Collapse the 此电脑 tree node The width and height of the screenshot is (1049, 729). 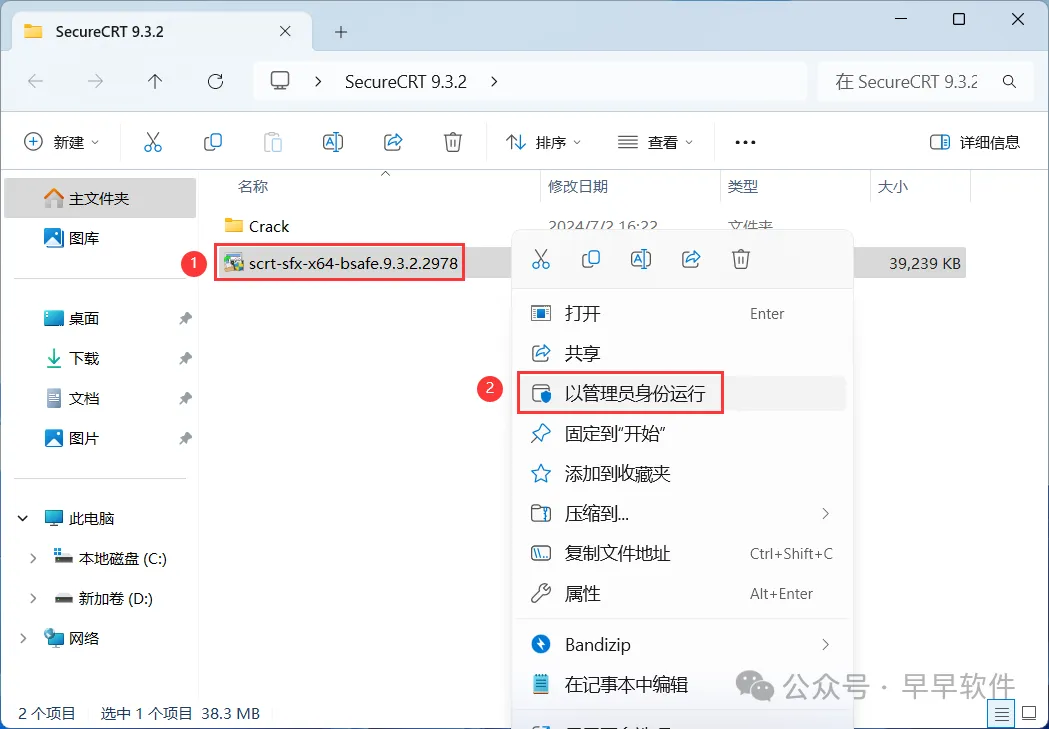tap(23, 518)
